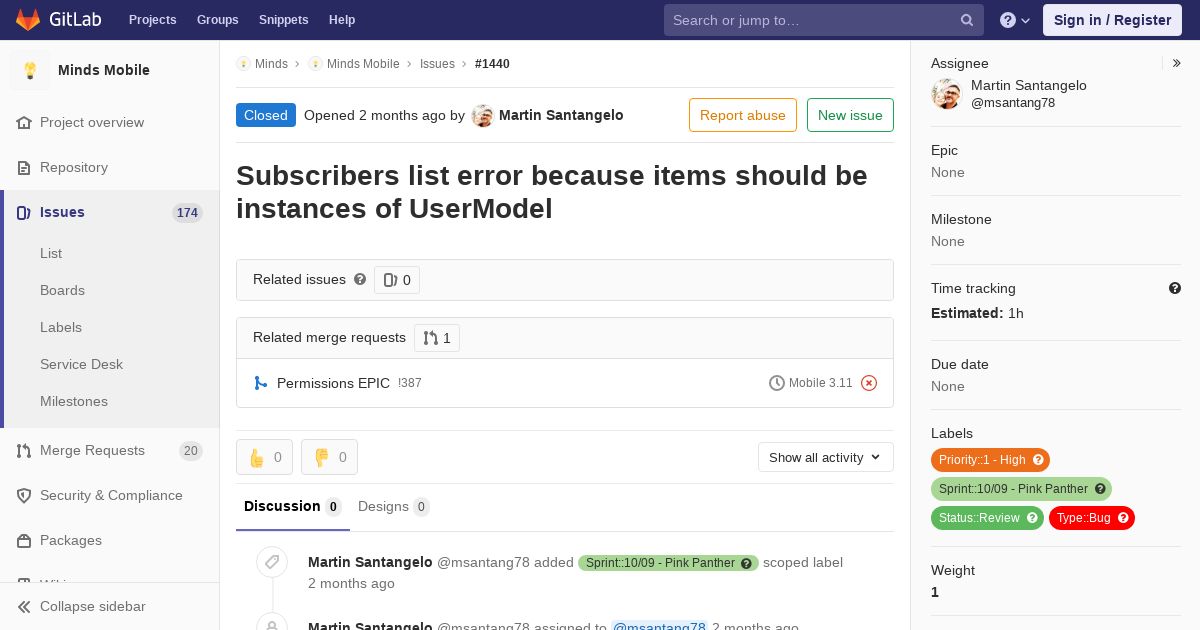Click the #1440 breadcrumb item

coord(492,64)
